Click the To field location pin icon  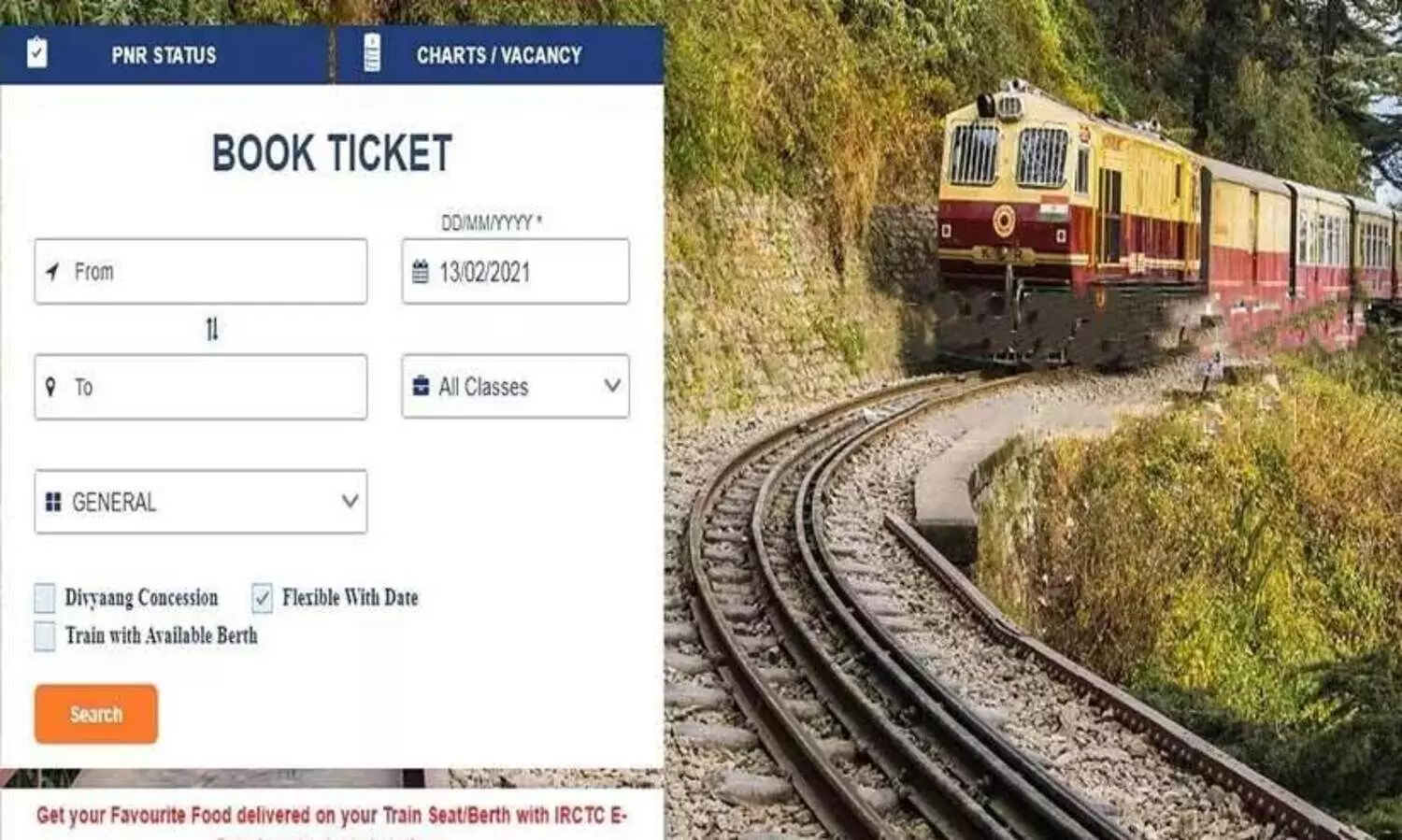pyautogui.click(x=50, y=387)
